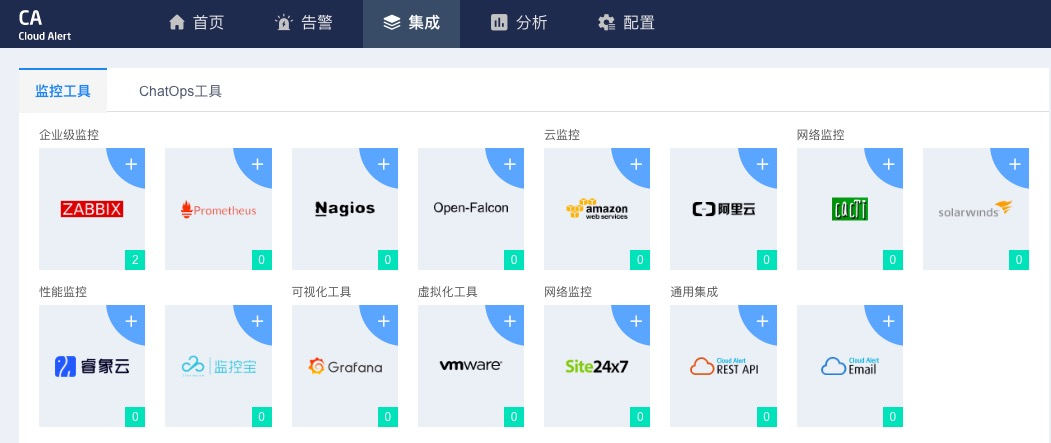Switch to the ChatOps工具 tab
This screenshot has width=1051, height=443.
click(180, 91)
